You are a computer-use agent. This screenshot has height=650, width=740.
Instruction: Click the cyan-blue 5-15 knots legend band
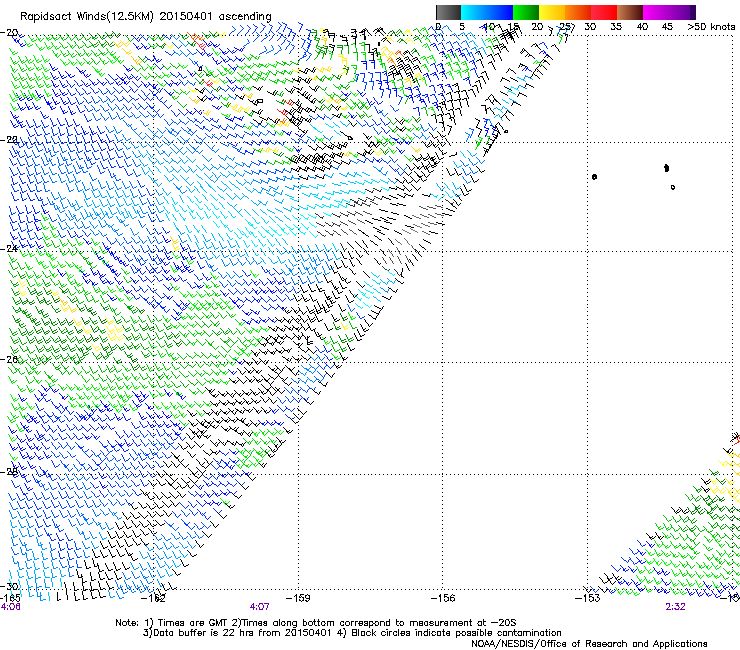tap(487, 12)
